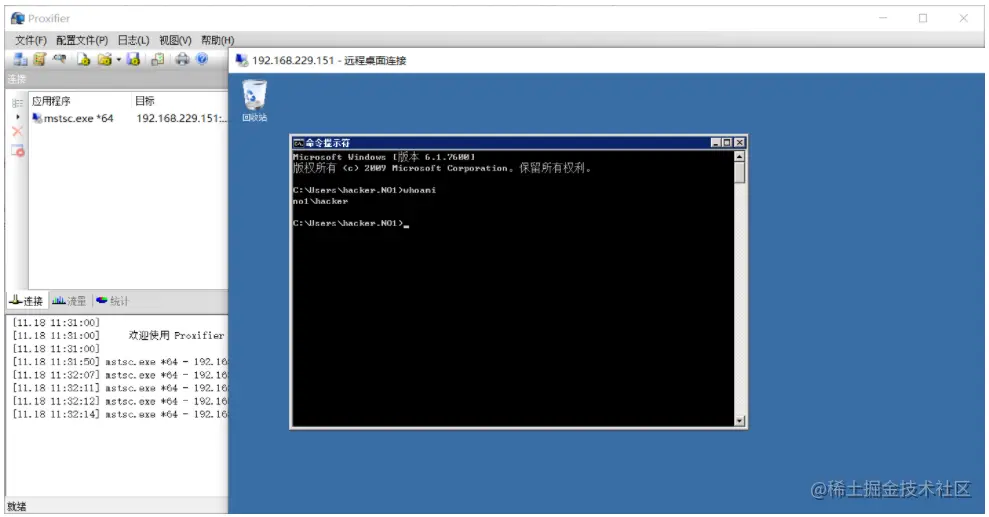
Task: Switch to the 流量 tab
Action: (x=69, y=301)
